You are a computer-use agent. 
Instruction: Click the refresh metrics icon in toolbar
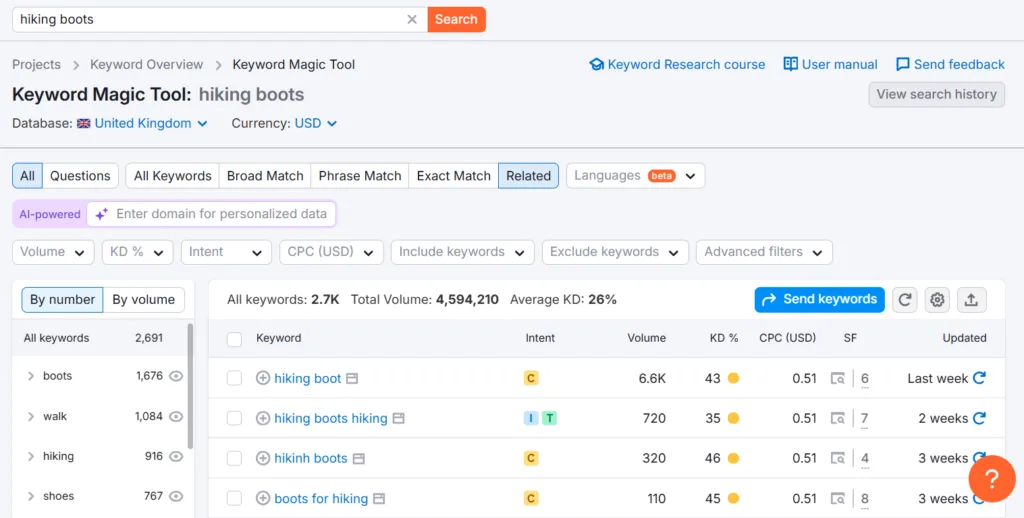[x=904, y=300]
